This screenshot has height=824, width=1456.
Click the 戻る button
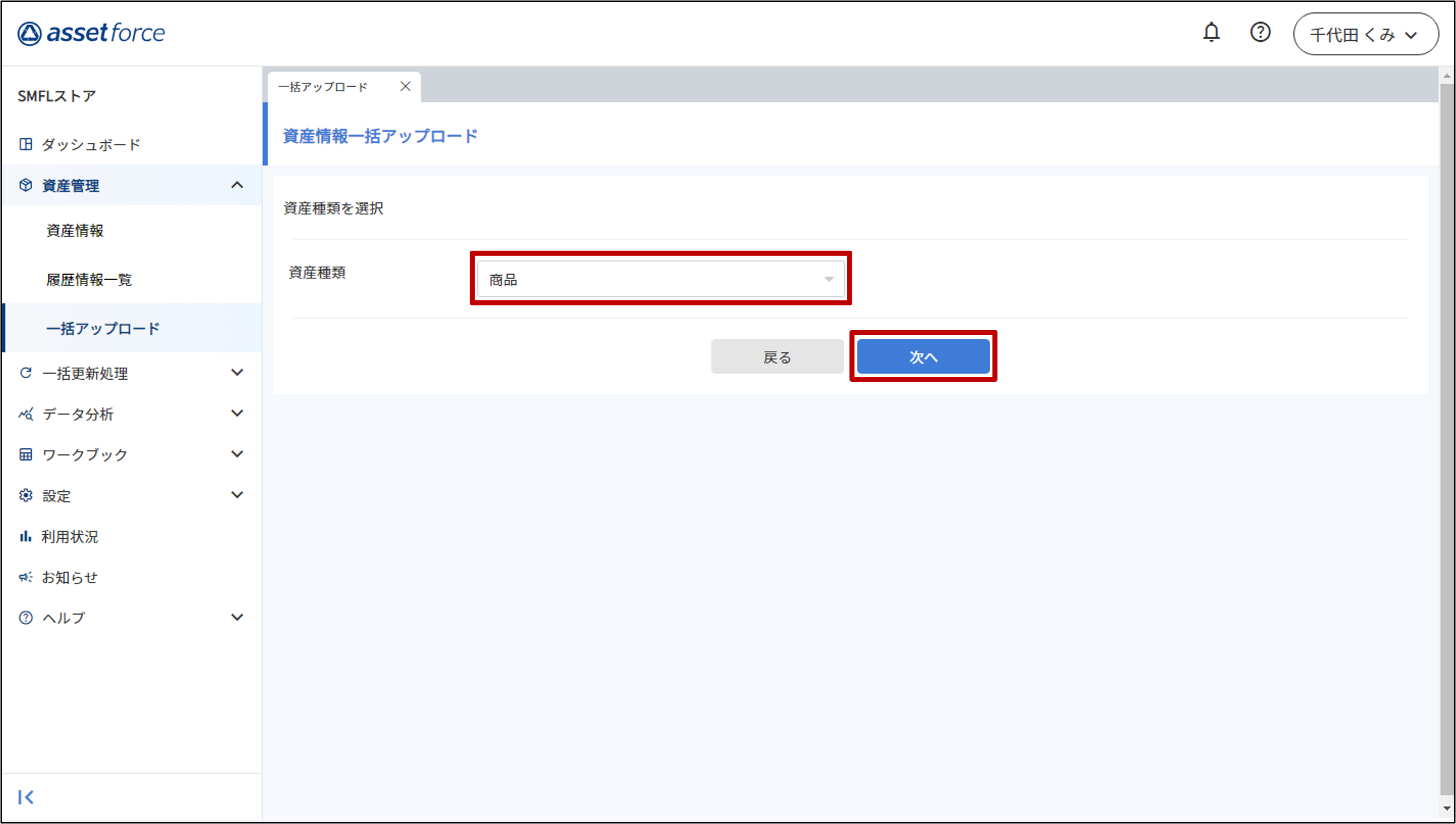tap(777, 357)
